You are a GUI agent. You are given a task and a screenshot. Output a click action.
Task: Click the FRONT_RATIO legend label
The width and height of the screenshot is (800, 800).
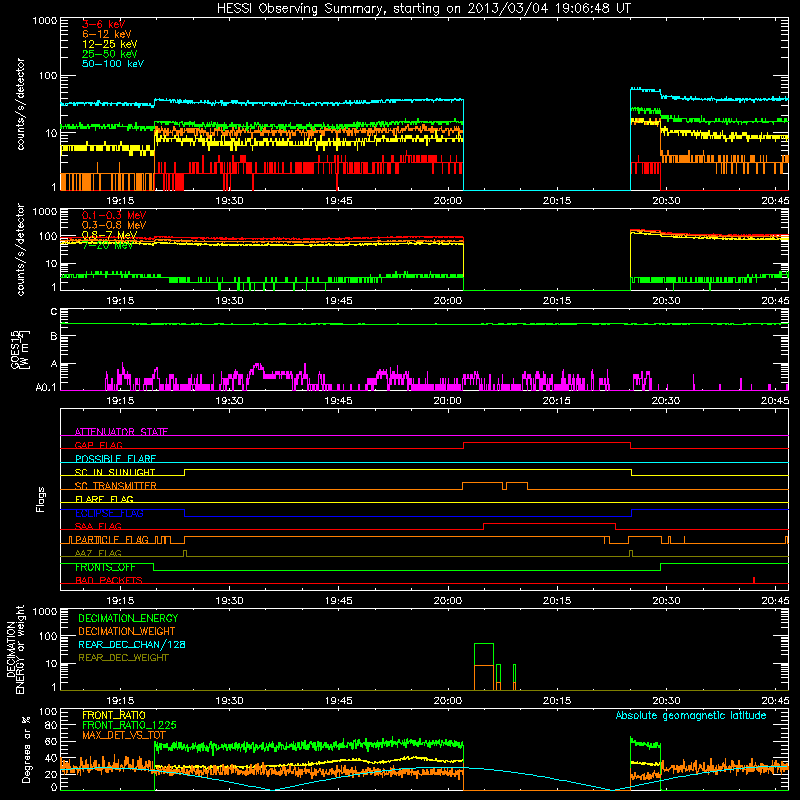[114, 715]
